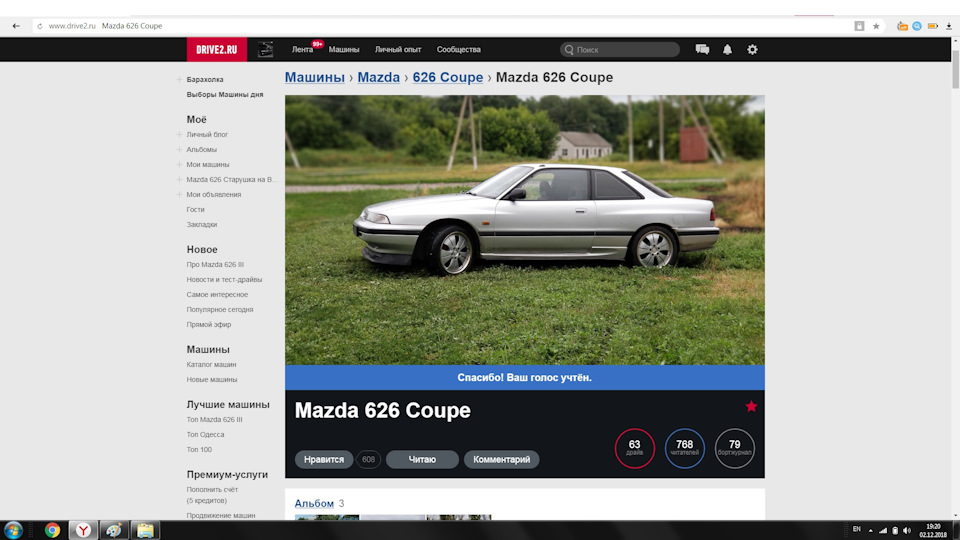The width and height of the screenshot is (960, 540).
Task: Open Про Mazda 626 III link
Action: 215,264
